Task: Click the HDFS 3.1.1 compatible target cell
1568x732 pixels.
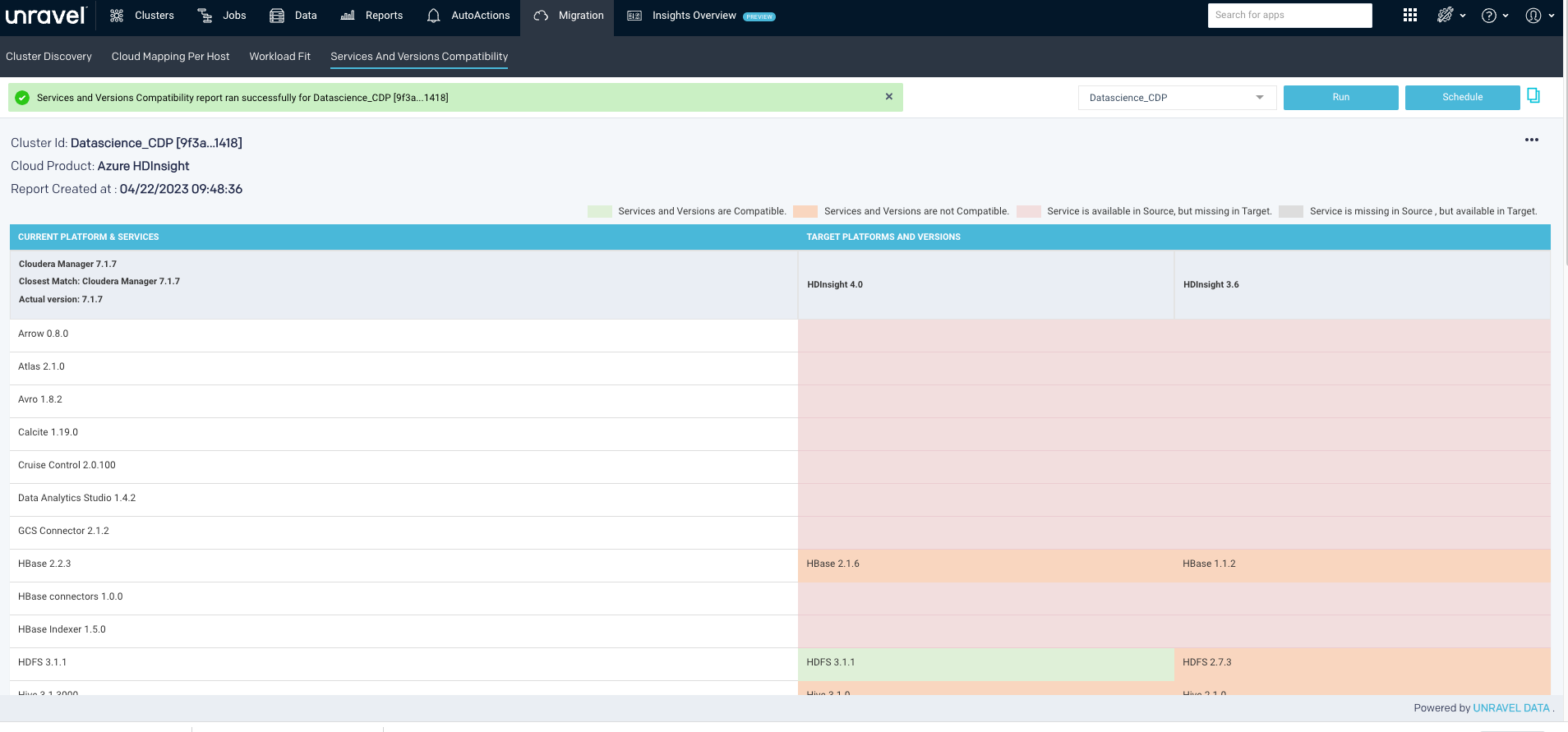Action: [x=986, y=664]
